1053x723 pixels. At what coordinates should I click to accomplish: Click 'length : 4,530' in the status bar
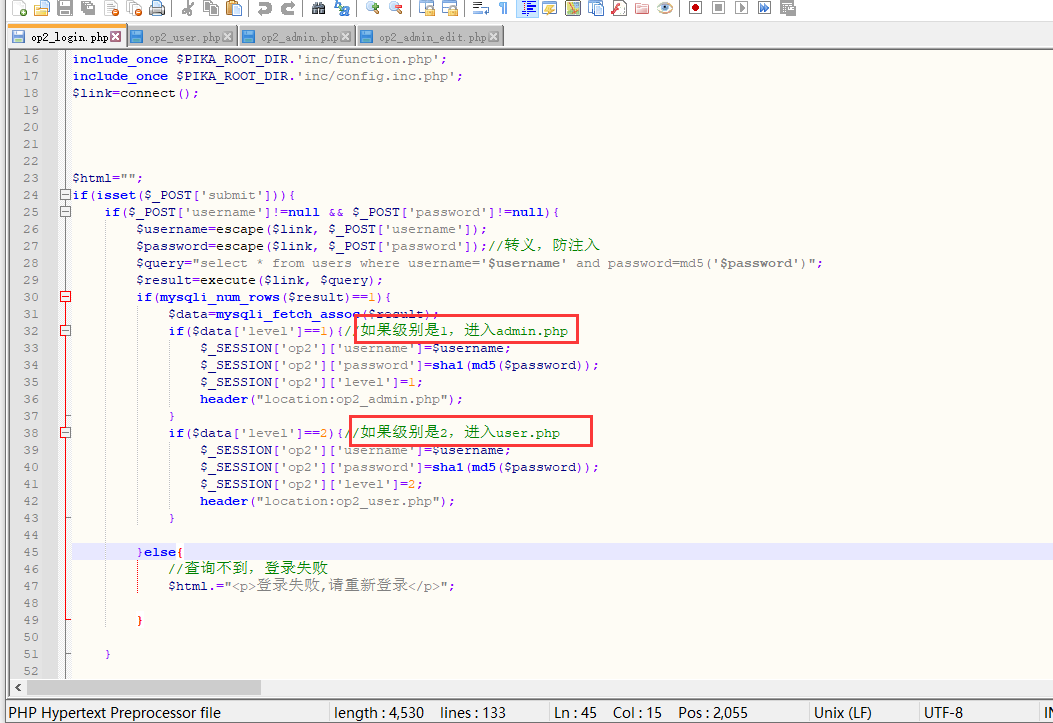coord(379,712)
